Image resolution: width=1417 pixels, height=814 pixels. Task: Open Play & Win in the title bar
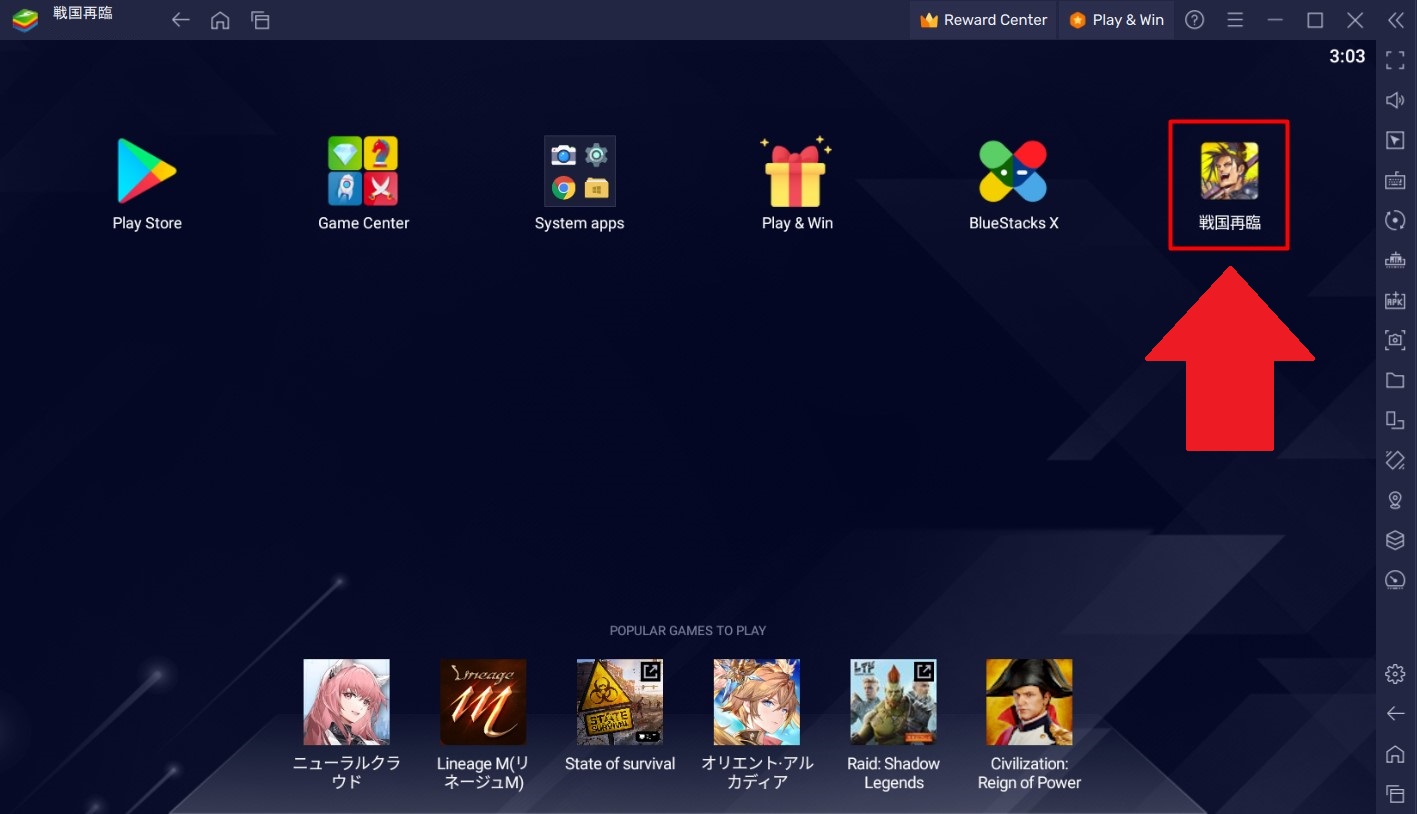tap(1117, 20)
